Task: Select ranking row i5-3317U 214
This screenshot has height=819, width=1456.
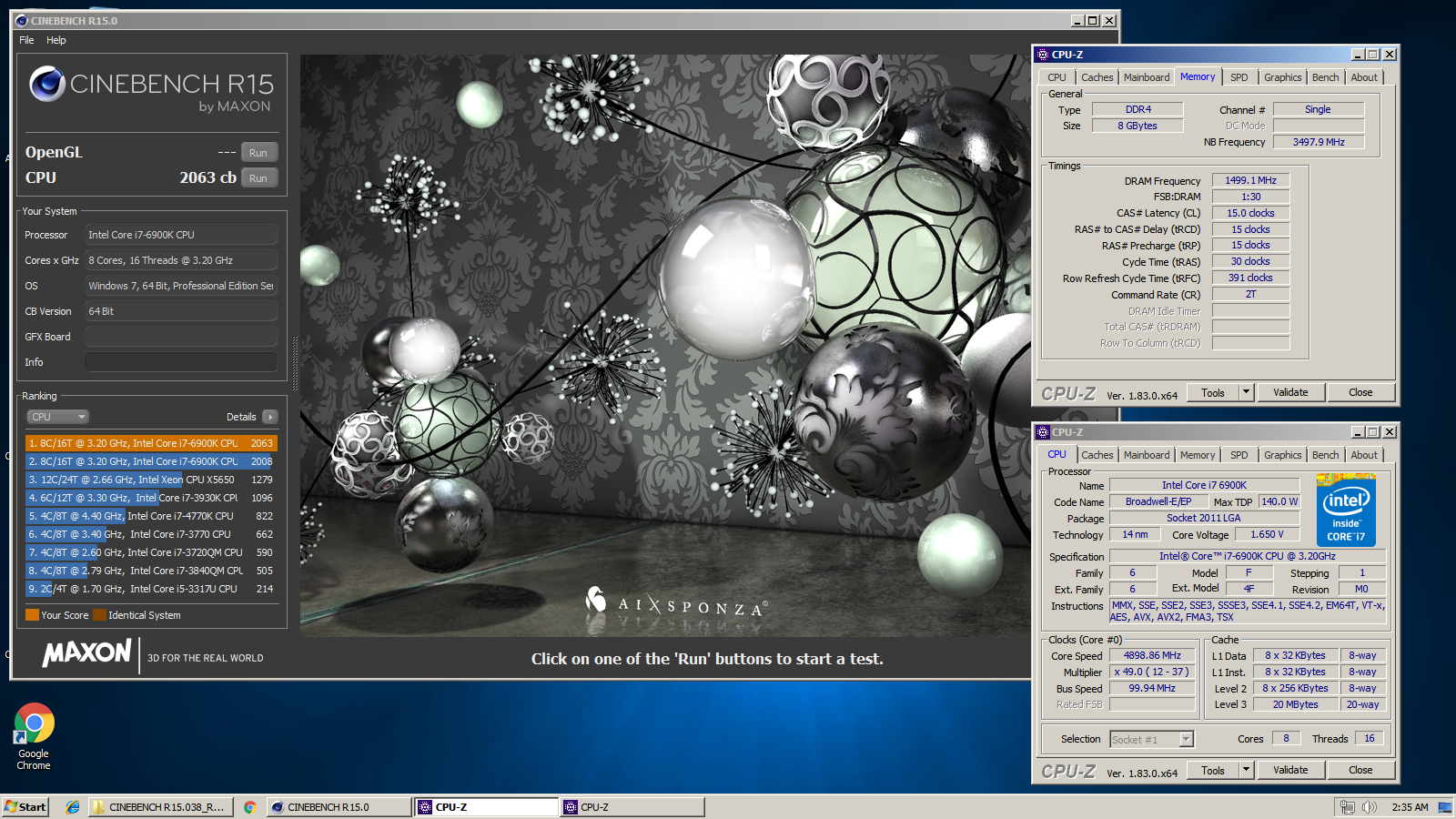Action: (151, 589)
